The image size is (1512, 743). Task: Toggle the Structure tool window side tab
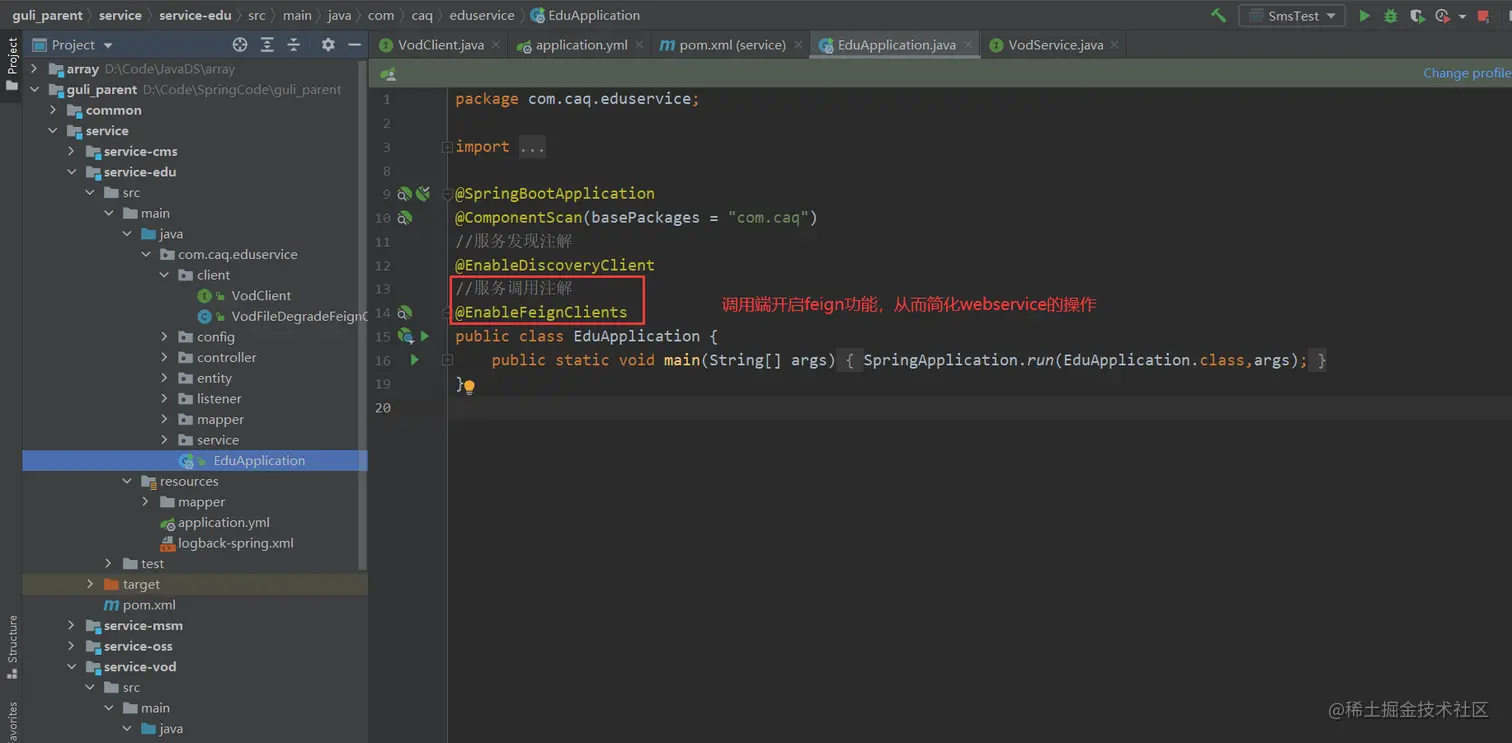point(11,647)
